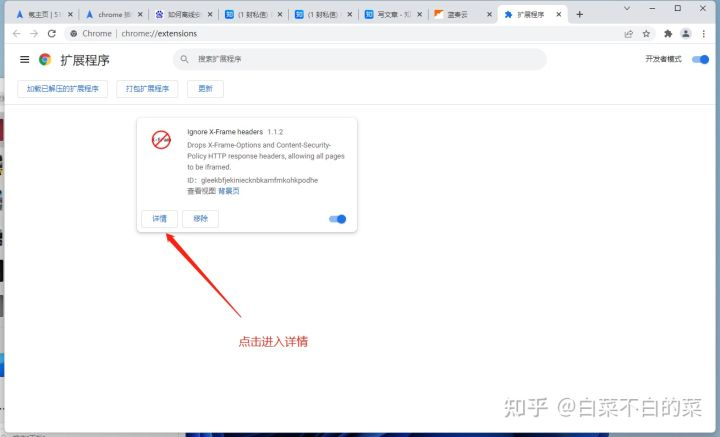Click the extension ID gleekbfjekiniecknbkamfmkohkpodhe
720x437 pixels.
coord(259,180)
